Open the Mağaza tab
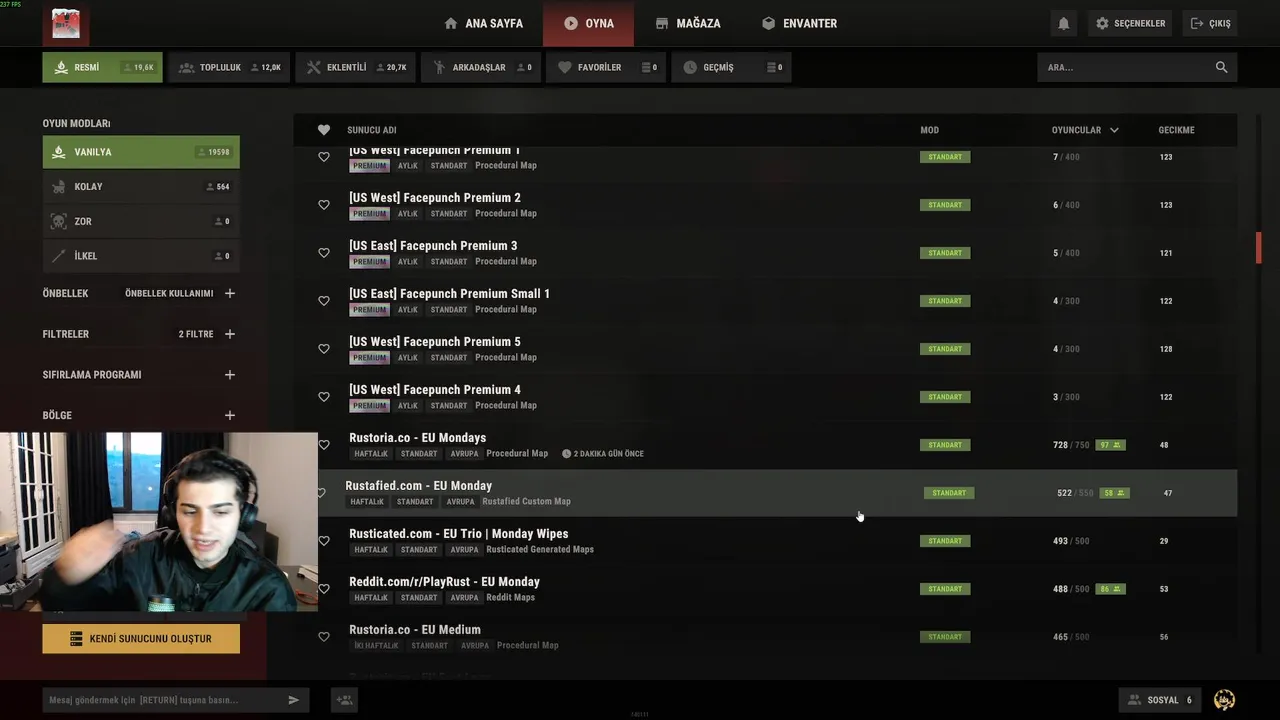 pos(688,23)
